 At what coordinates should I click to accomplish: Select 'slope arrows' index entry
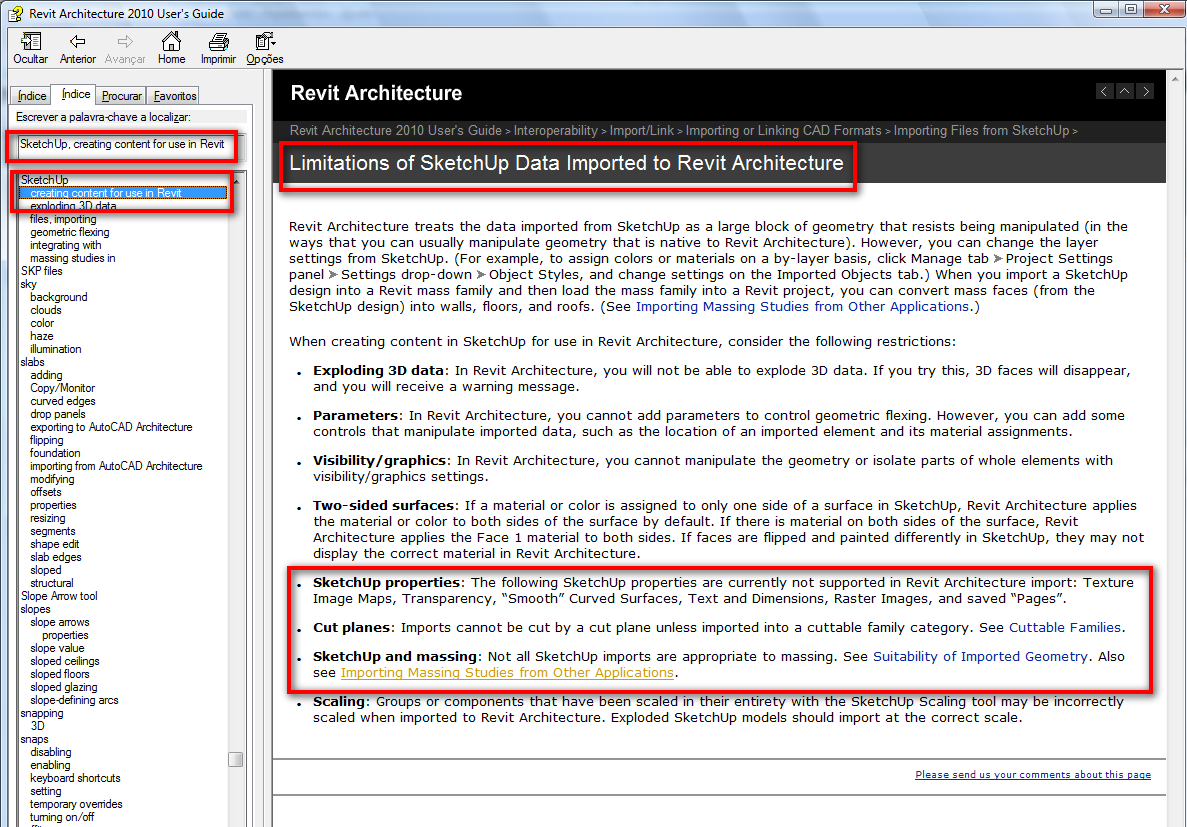click(60, 622)
